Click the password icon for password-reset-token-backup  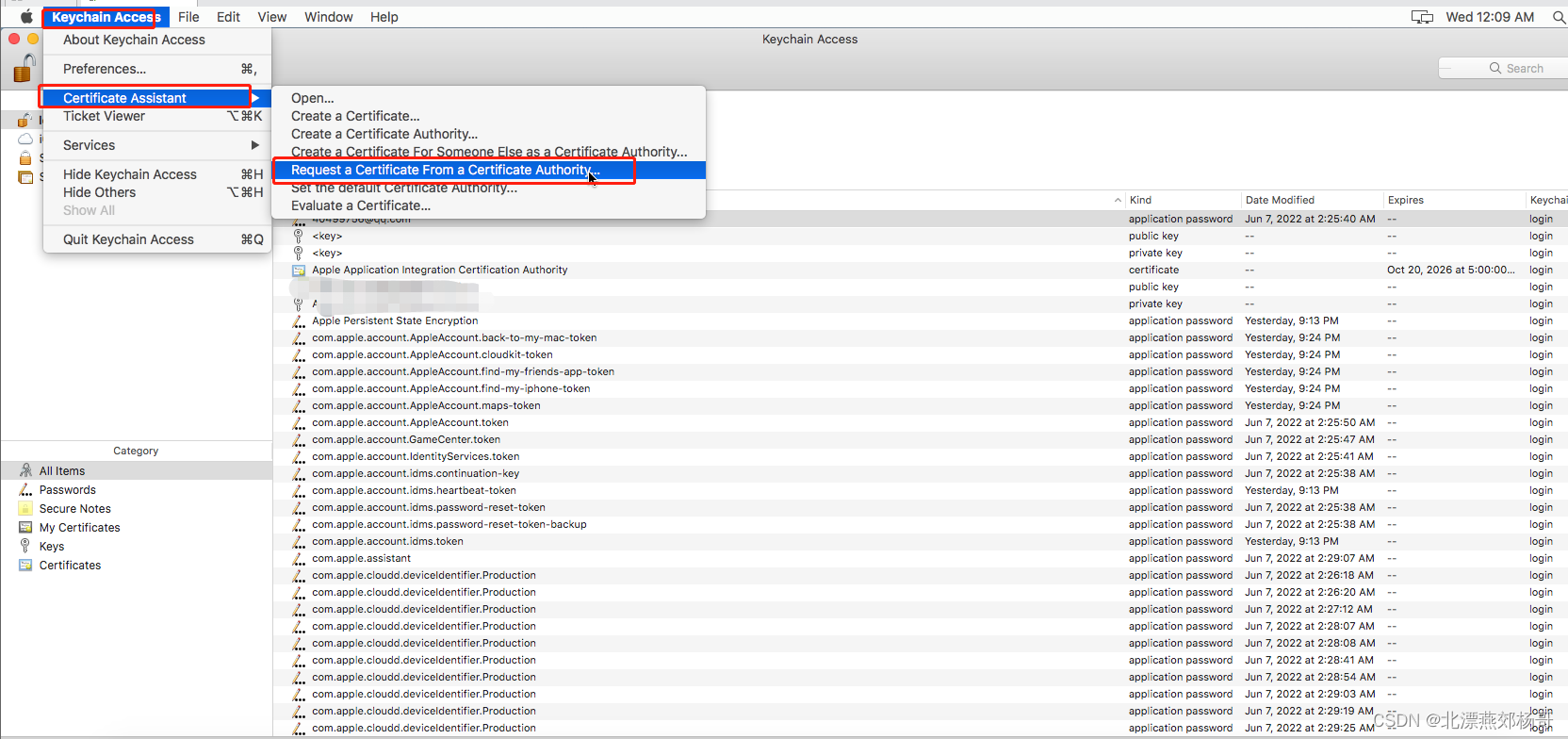pos(299,524)
